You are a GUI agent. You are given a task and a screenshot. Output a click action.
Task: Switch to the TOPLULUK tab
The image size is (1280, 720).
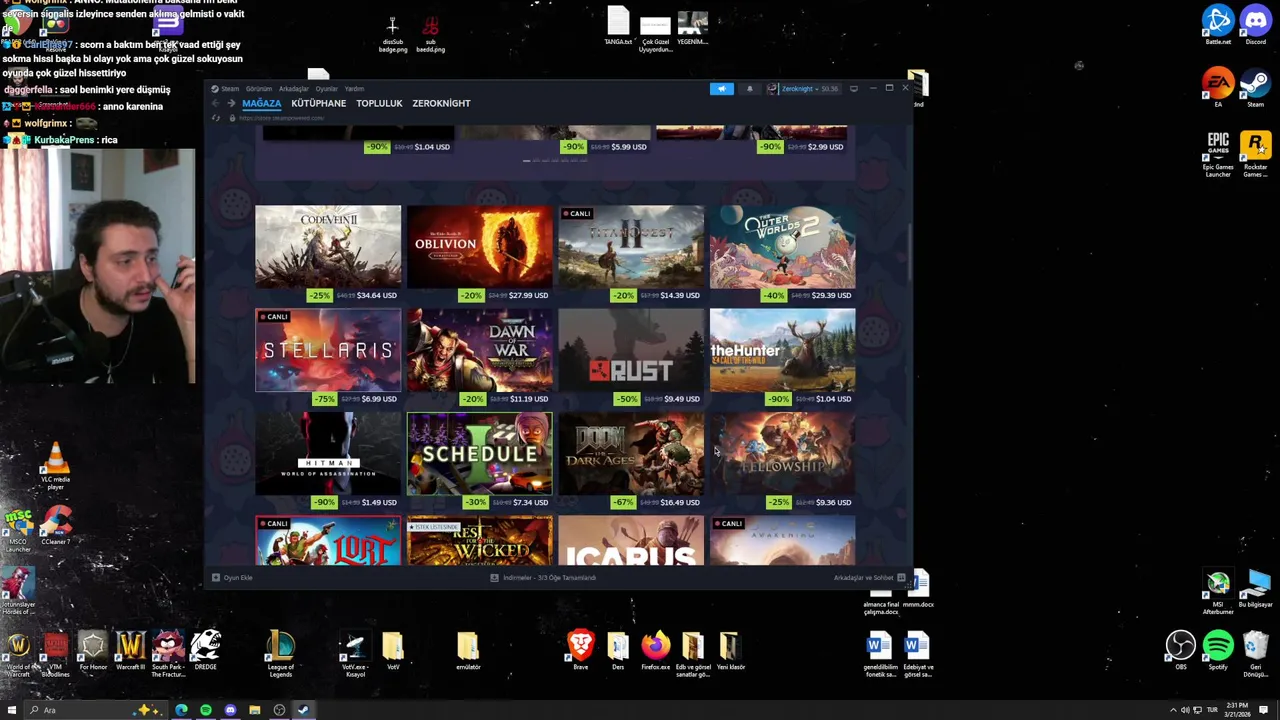379,103
